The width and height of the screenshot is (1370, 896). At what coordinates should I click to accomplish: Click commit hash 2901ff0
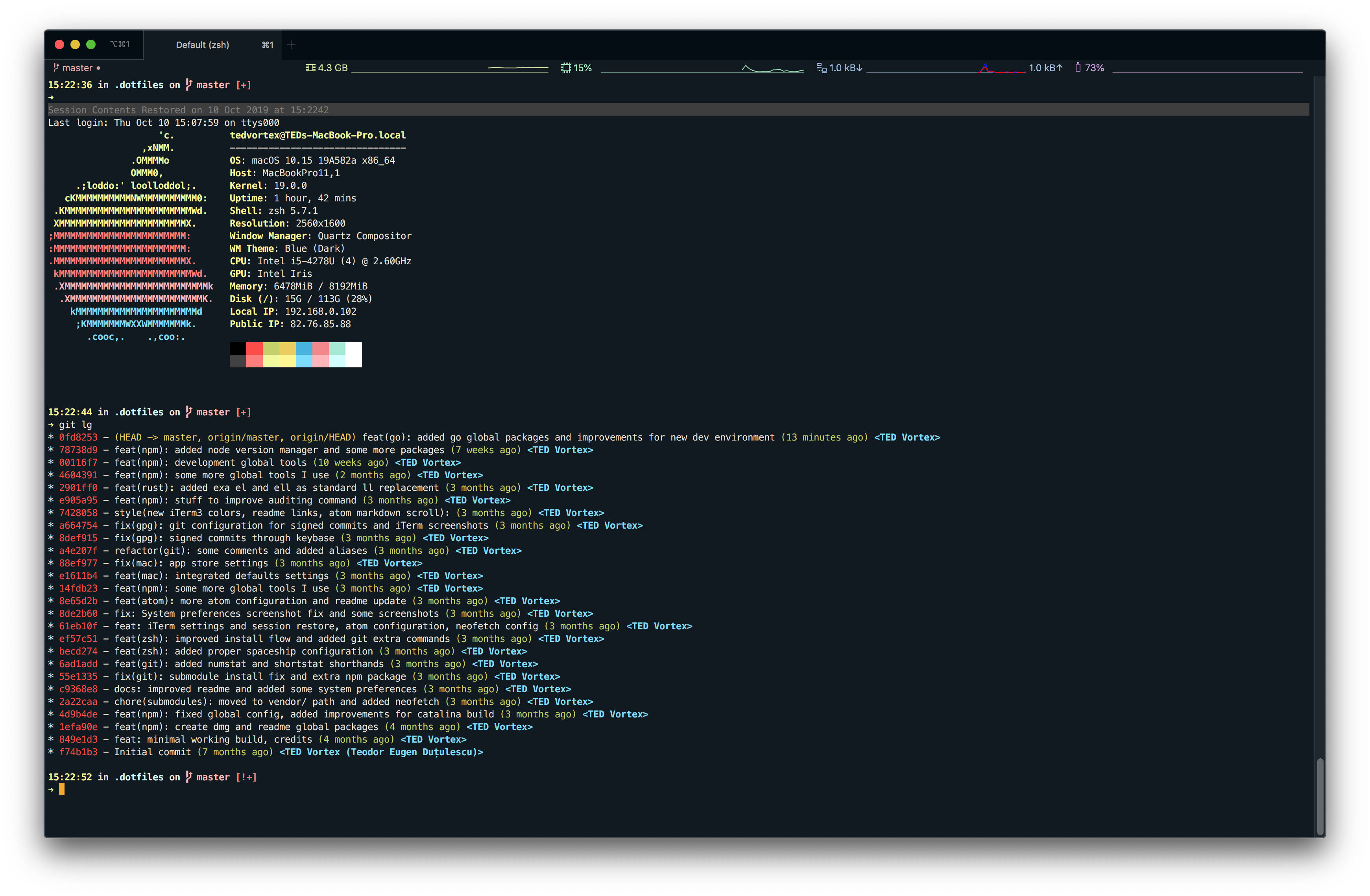[78, 488]
